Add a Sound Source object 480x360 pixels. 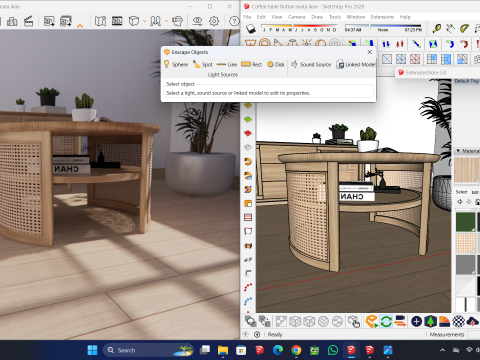[x=311, y=64]
